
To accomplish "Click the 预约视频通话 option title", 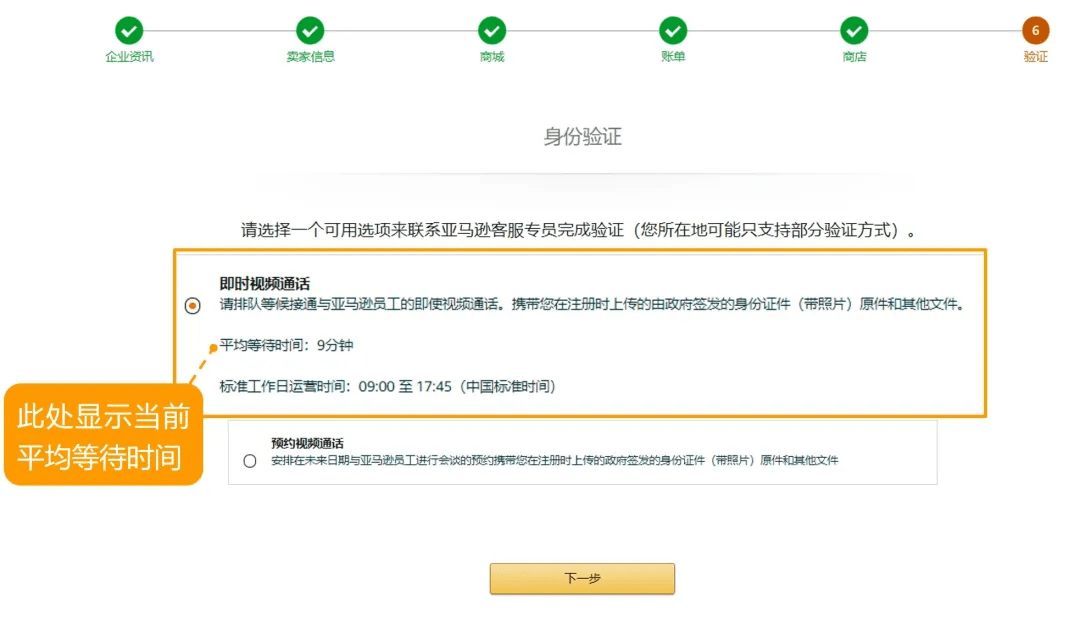I will [307, 443].
